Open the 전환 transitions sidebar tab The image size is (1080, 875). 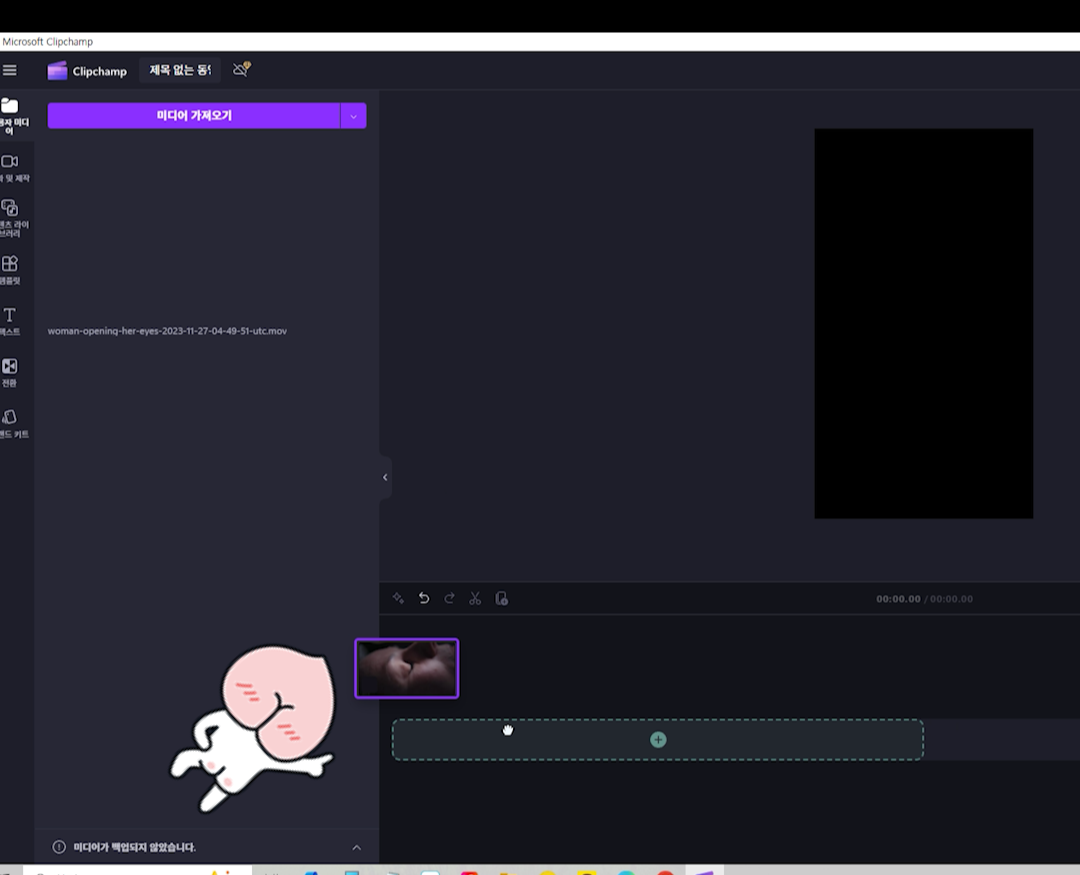[x=10, y=373]
